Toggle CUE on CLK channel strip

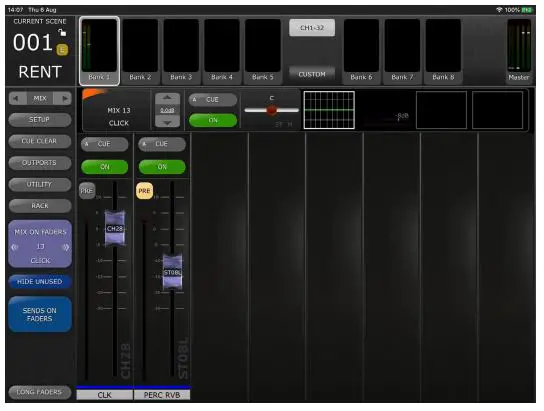[x=104, y=144]
